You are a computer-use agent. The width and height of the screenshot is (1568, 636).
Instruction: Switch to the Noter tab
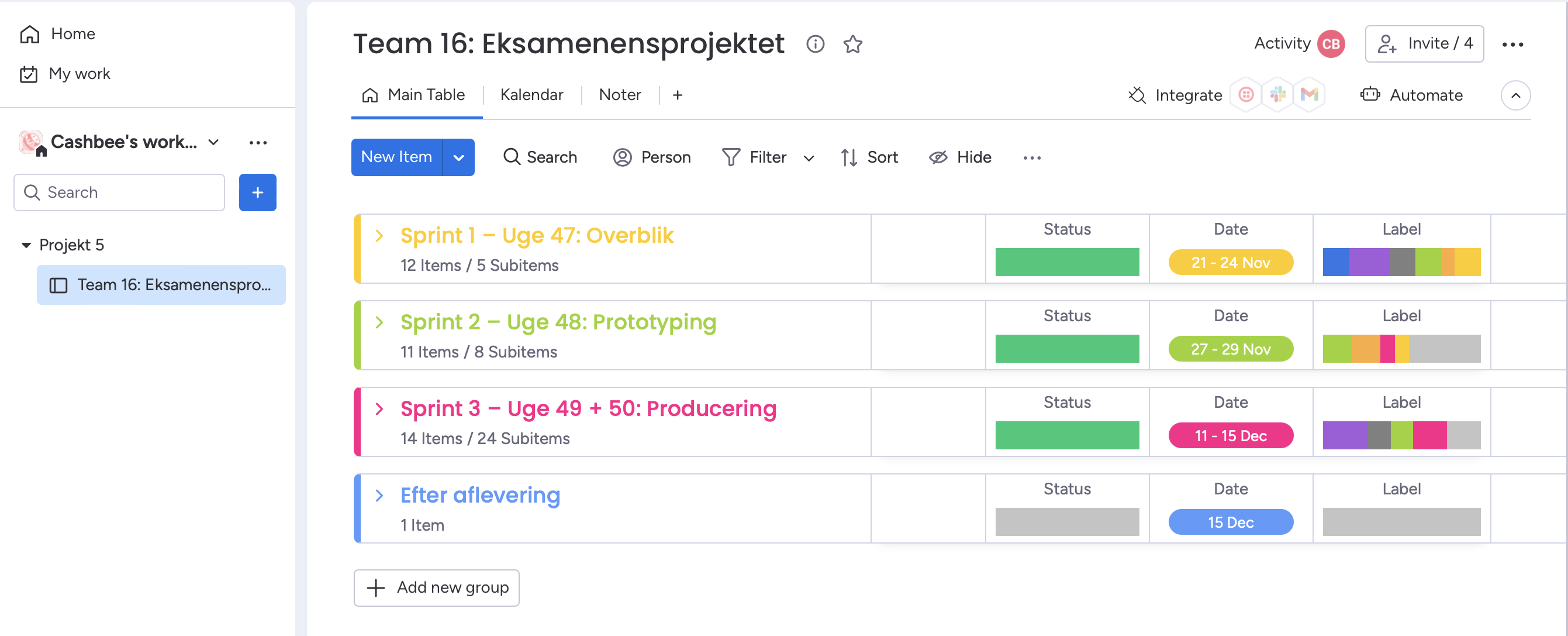[620, 95]
